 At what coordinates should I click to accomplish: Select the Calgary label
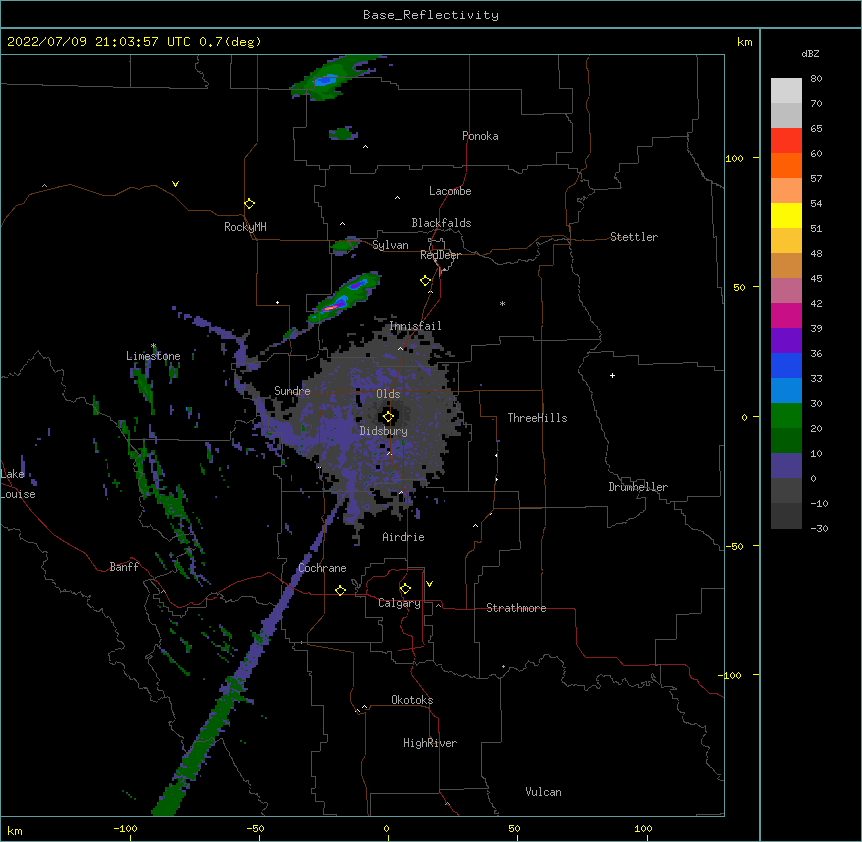coord(399,603)
